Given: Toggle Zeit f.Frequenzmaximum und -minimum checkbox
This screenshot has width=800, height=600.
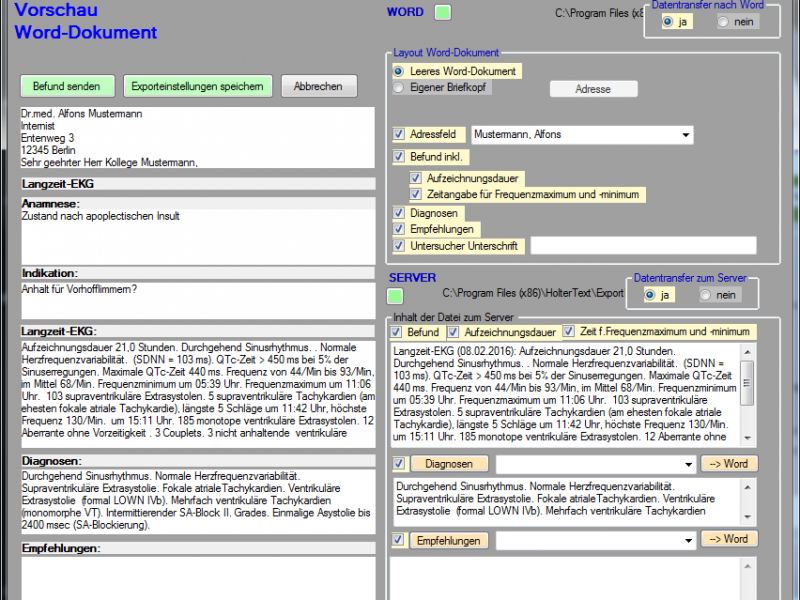Looking at the screenshot, I should [x=569, y=331].
